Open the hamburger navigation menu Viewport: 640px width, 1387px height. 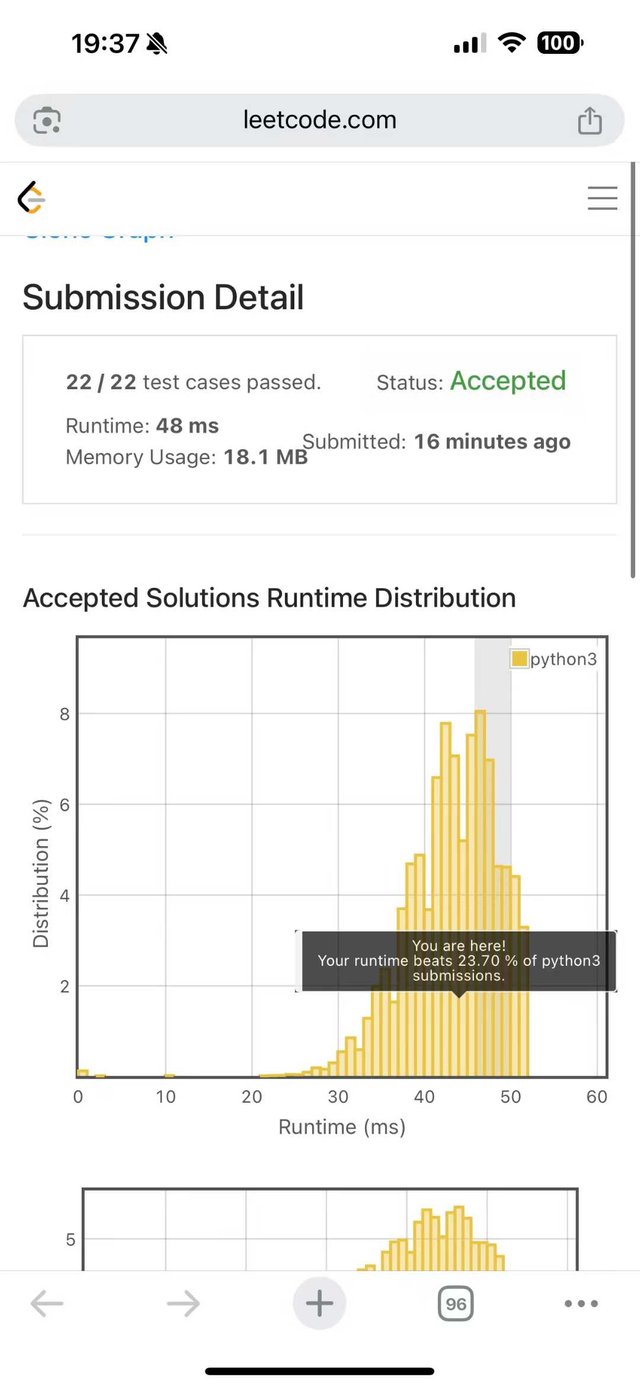(602, 198)
